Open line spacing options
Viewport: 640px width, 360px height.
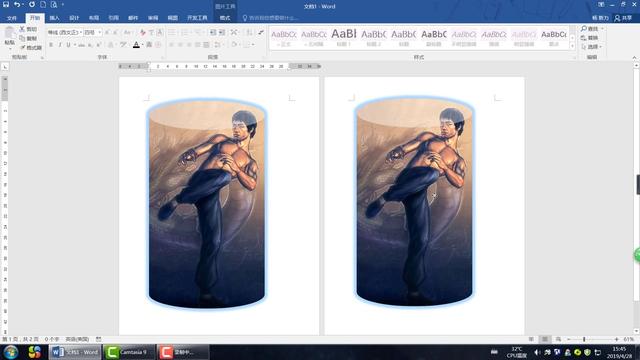tap(218, 45)
